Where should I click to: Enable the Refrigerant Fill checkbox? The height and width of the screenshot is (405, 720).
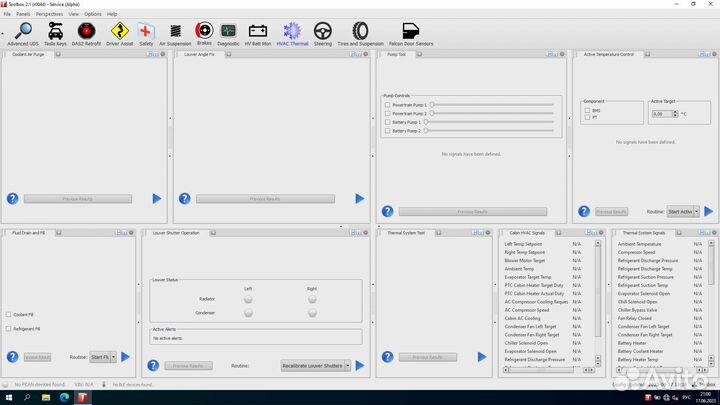coord(8,329)
